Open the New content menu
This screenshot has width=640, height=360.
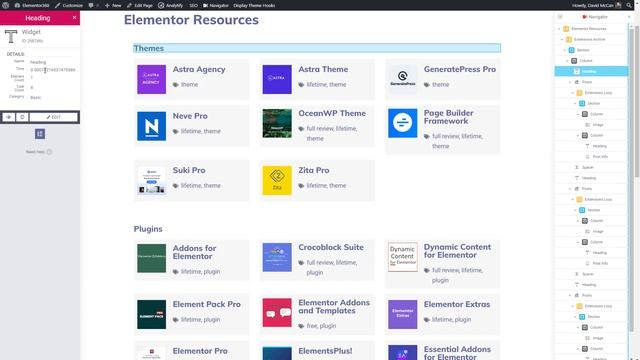(113, 5)
